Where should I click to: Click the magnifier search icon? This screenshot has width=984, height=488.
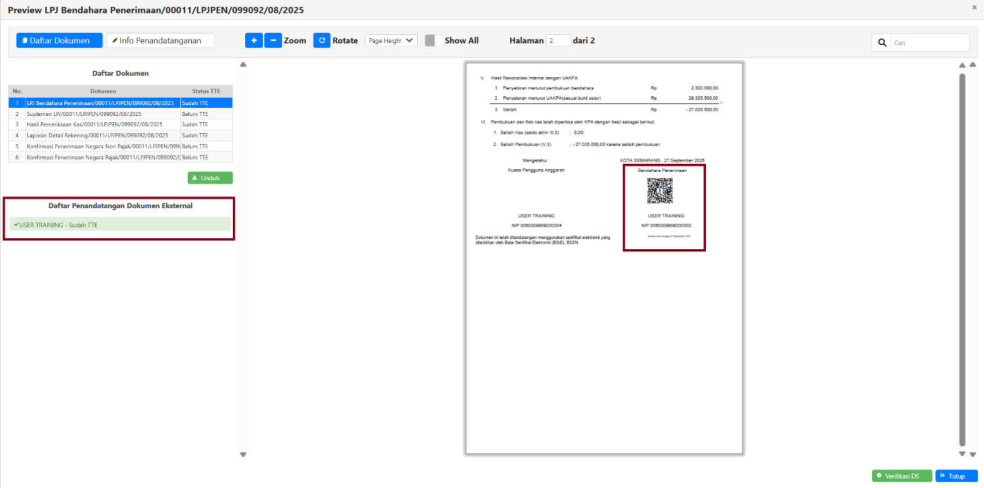pos(882,43)
